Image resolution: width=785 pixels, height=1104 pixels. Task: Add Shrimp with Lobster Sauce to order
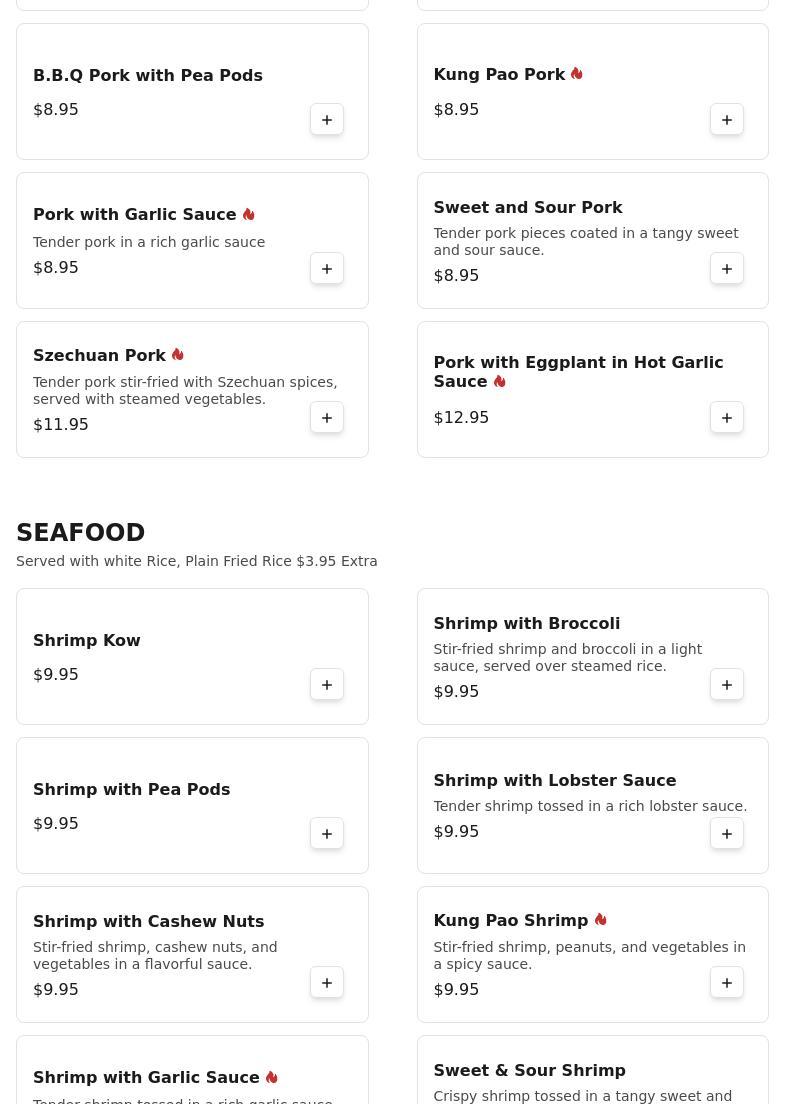click(727, 834)
